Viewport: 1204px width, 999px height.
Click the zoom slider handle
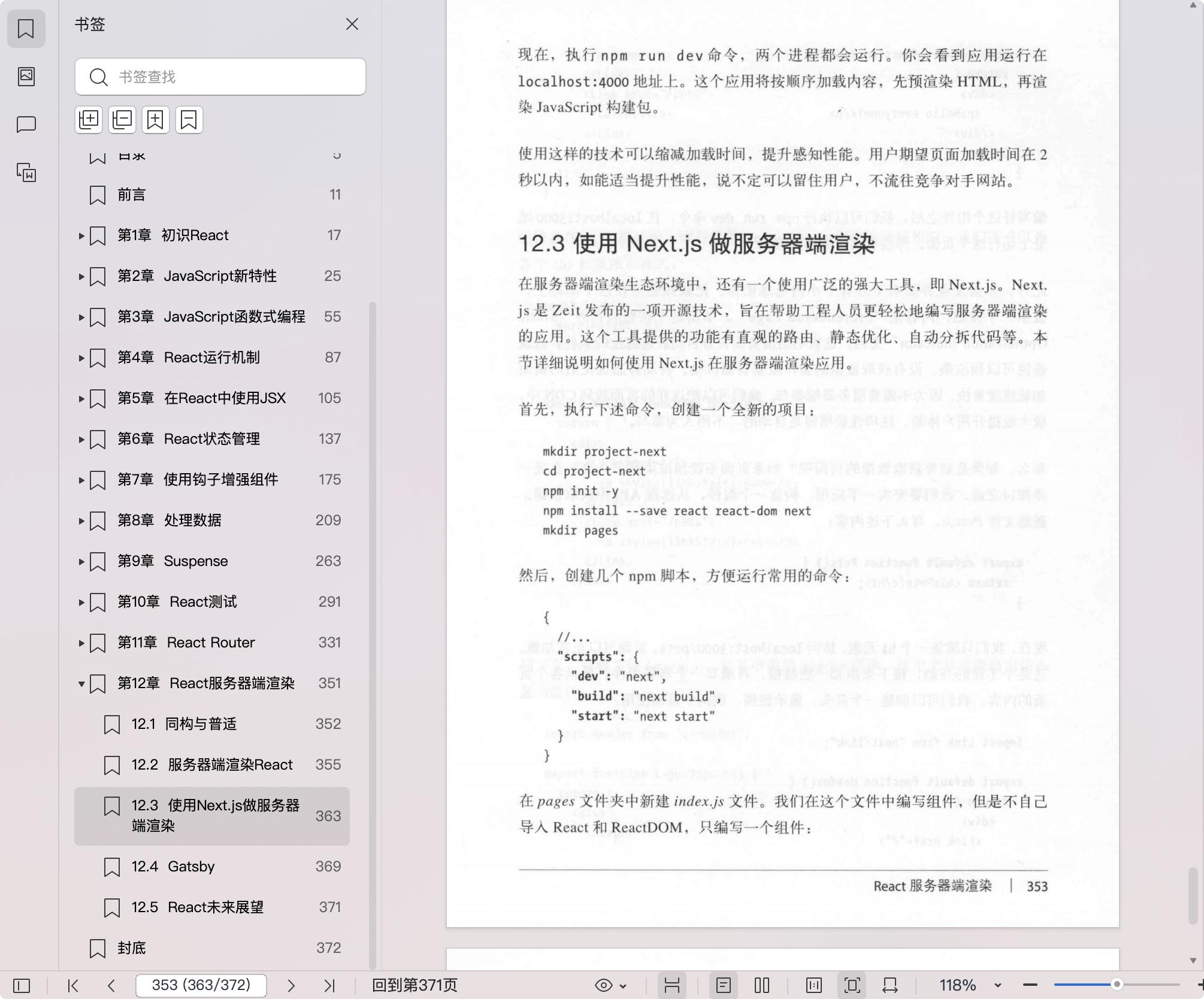pos(1117,985)
